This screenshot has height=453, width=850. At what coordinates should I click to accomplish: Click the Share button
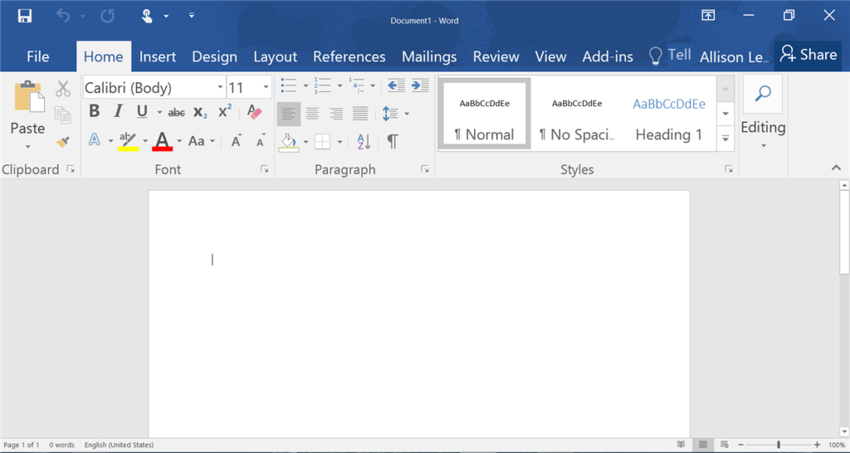point(808,55)
